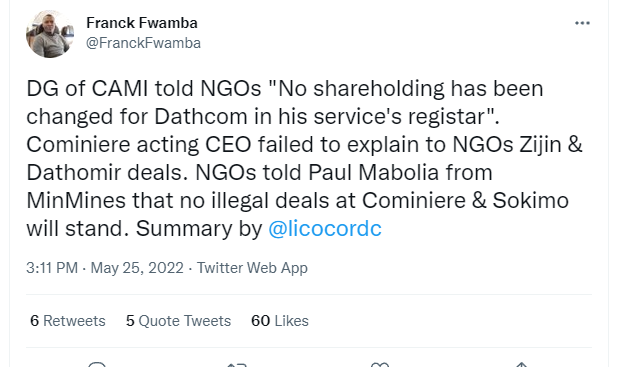Click the May 25, 2022 date
The height and width of the screenshot is (367, 621).
[x=137, y=268]
